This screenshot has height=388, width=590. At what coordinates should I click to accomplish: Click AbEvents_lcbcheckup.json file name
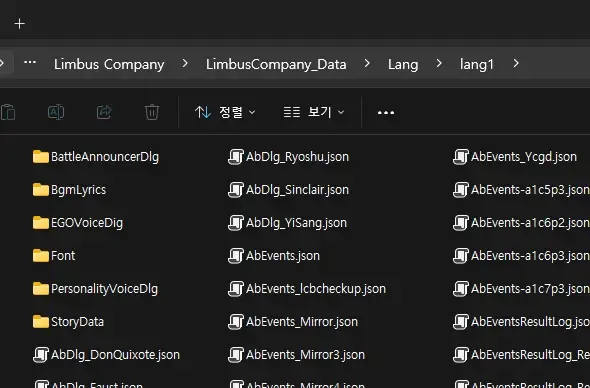coord(316,289)
